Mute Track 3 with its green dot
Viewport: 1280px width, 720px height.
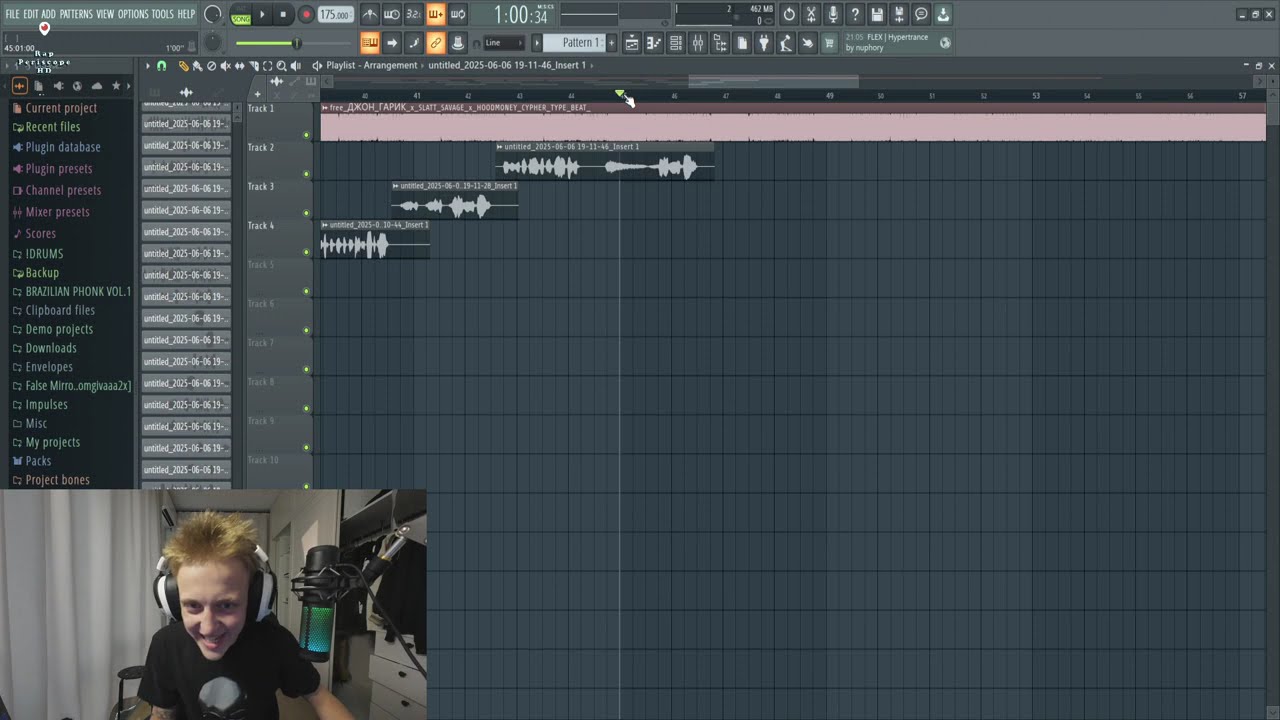click(x=307, y=213)
